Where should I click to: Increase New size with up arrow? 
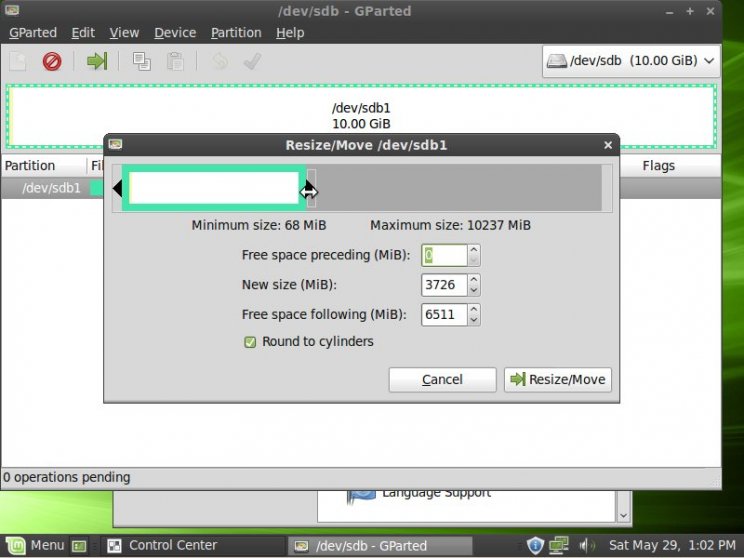474,279
